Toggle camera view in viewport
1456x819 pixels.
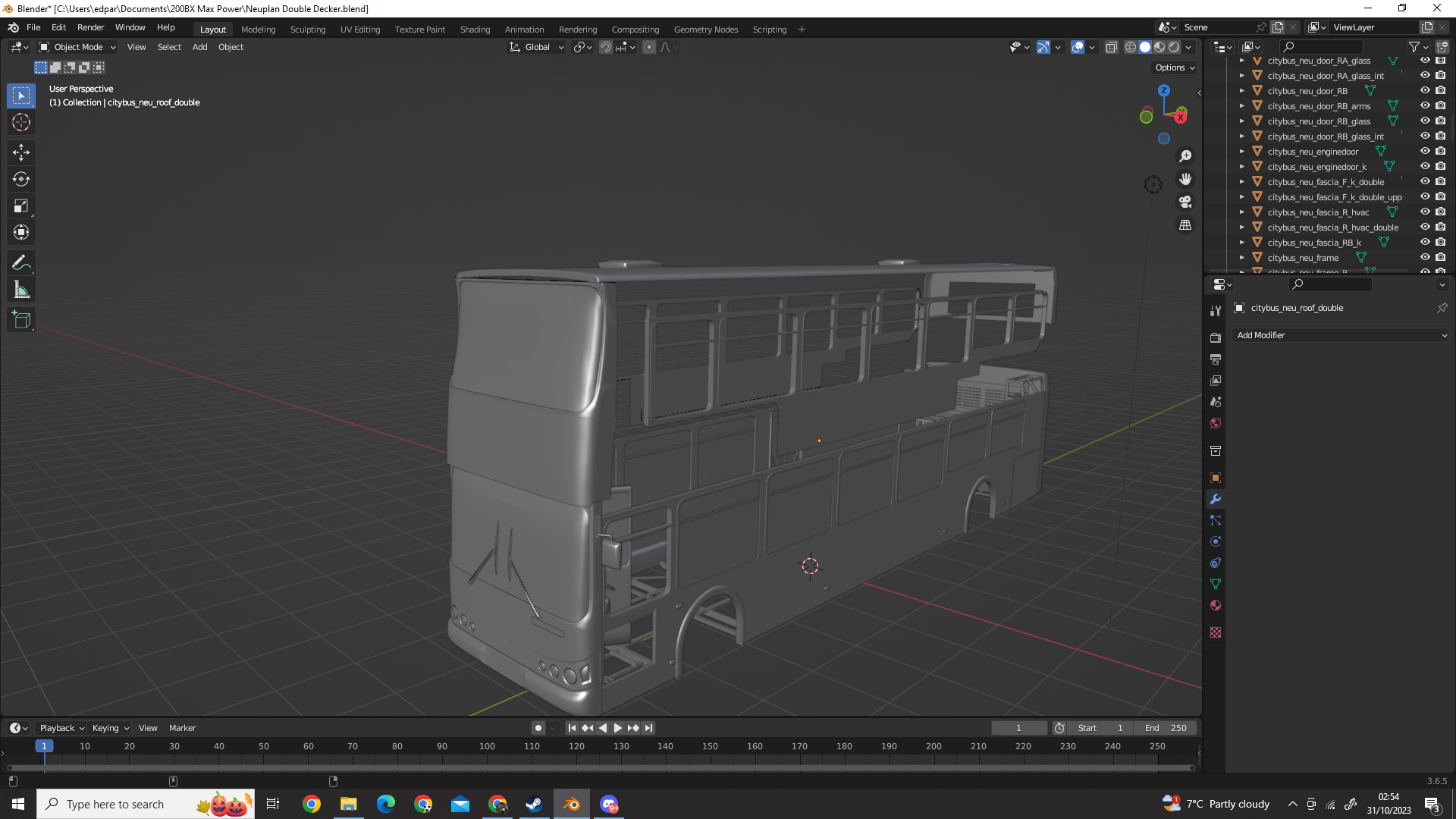pyautogui.click(x=1185, y=202)
